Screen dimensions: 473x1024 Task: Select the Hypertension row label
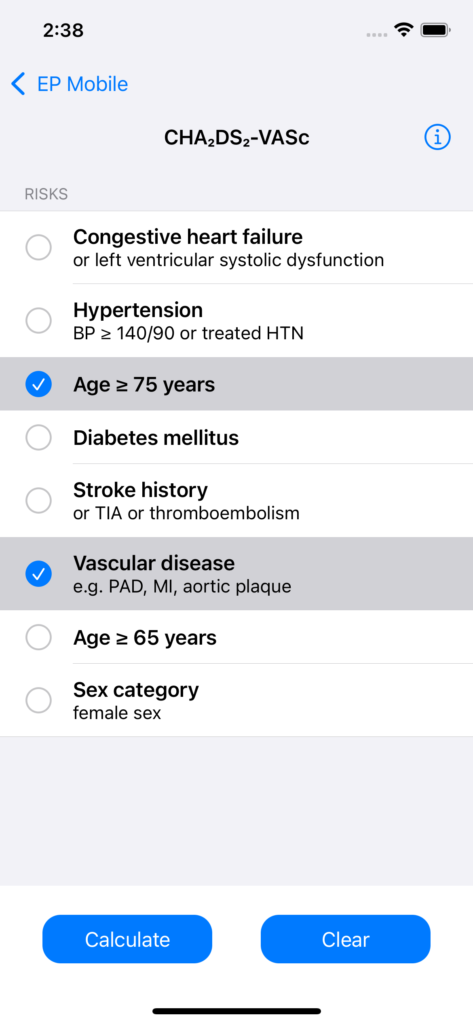click(x=138, y=309)
